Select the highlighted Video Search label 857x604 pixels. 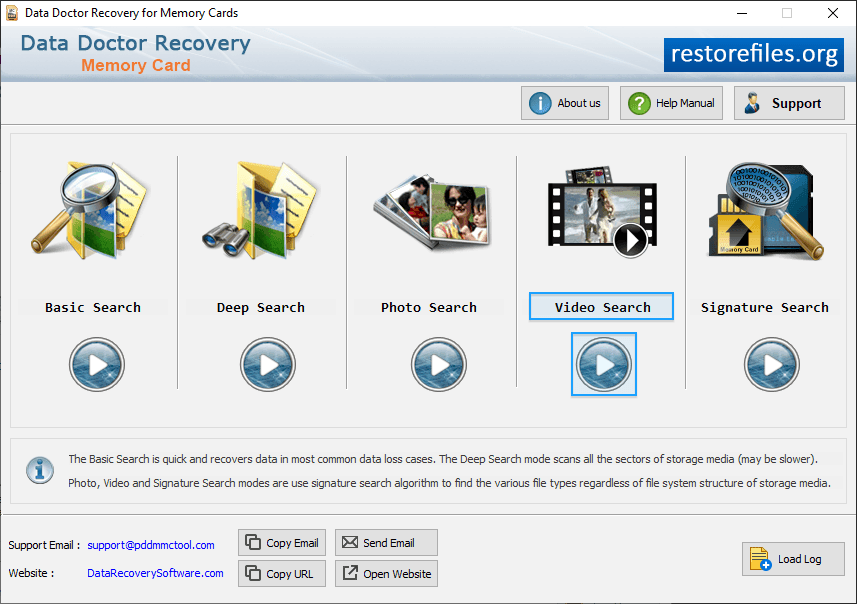(x=601, y=307)
